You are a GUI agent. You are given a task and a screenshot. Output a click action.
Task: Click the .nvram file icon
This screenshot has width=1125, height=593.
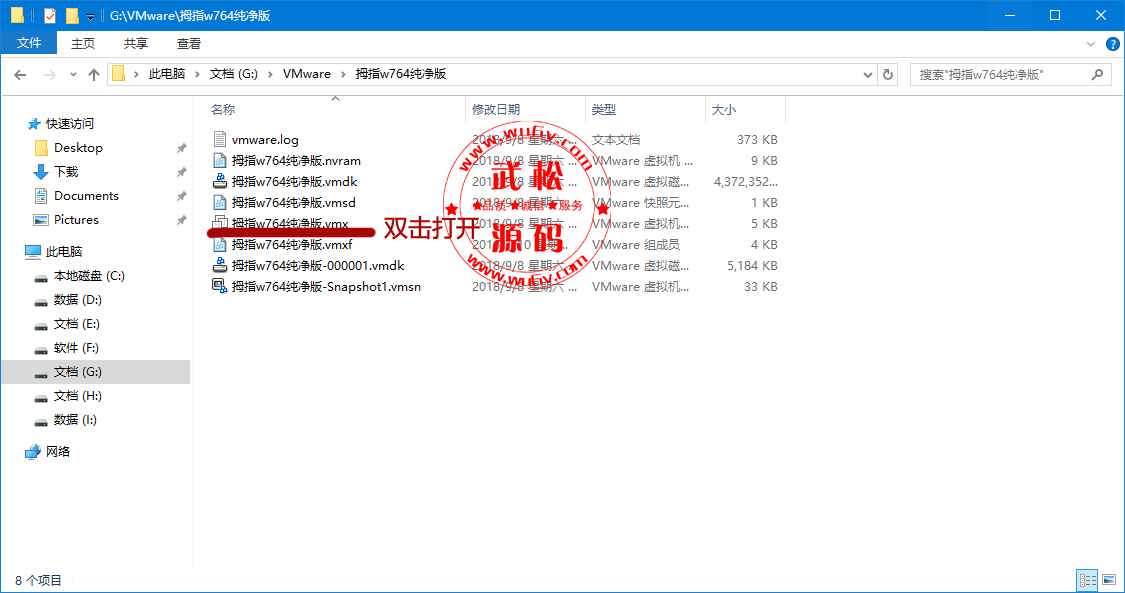tap(220, 160)
